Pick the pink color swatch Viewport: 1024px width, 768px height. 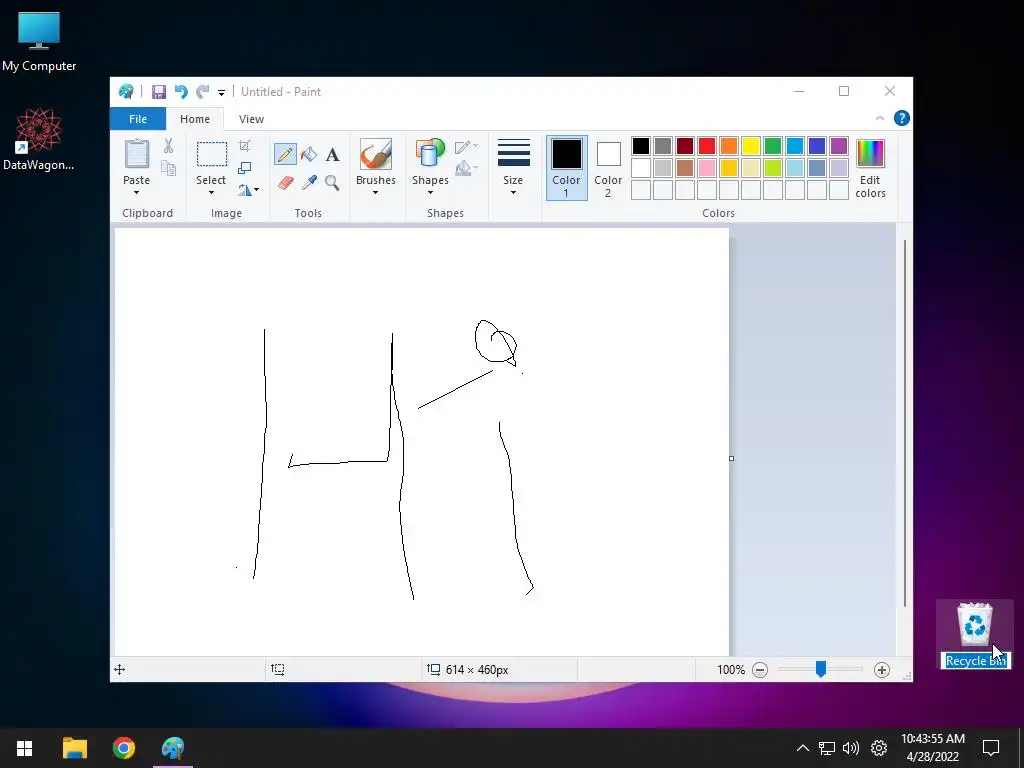click(707, 168)
